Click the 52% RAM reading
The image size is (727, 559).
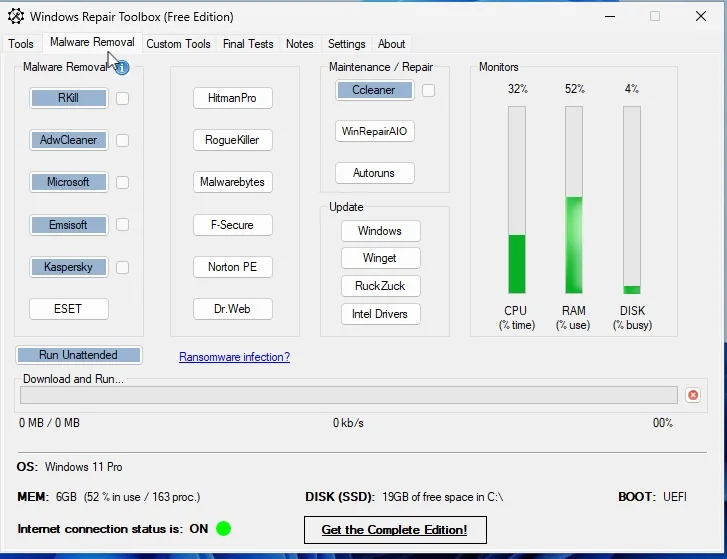[574, 89]
